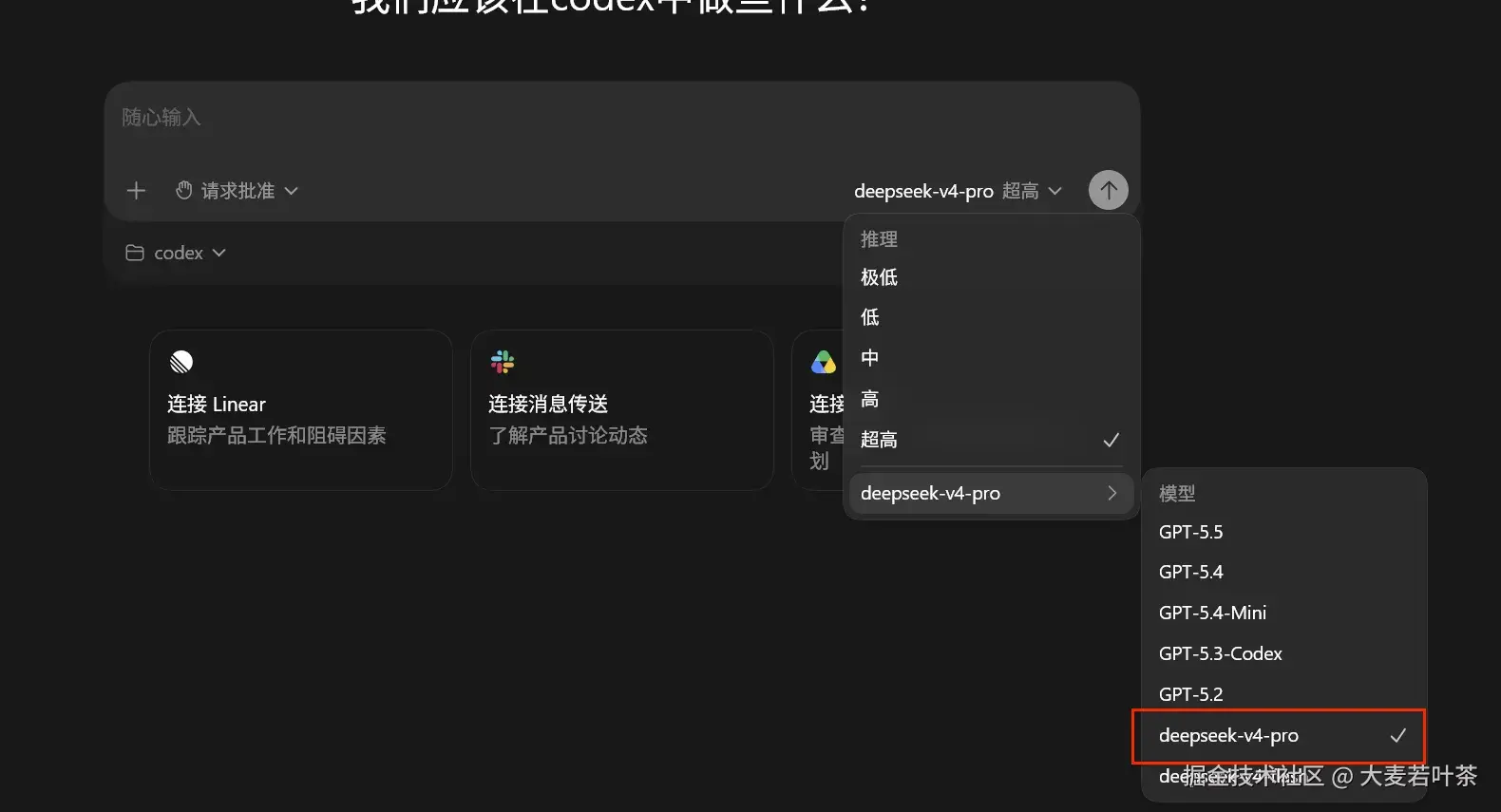Choose 高 reasoning level
The height and width of the screenshot is (812, 1501).
990,399
